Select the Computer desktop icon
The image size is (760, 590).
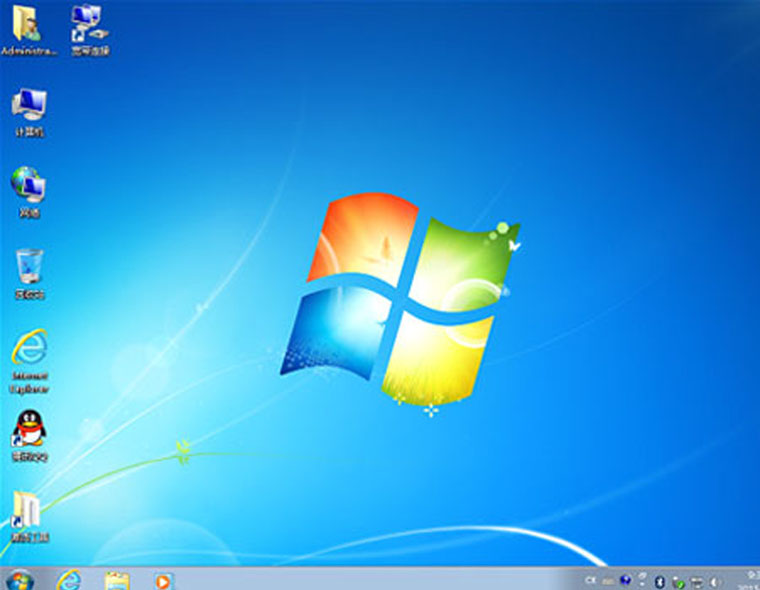(29, 112)
